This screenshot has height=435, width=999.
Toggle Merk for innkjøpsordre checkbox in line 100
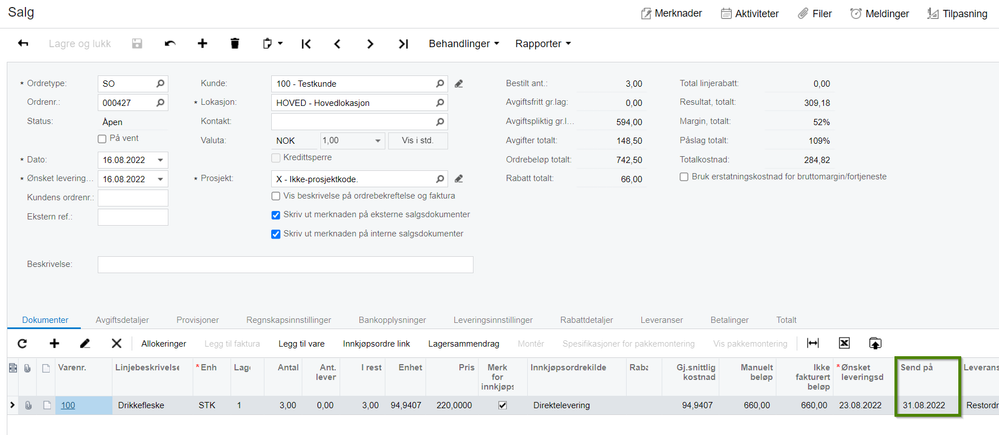click(502, 405)
